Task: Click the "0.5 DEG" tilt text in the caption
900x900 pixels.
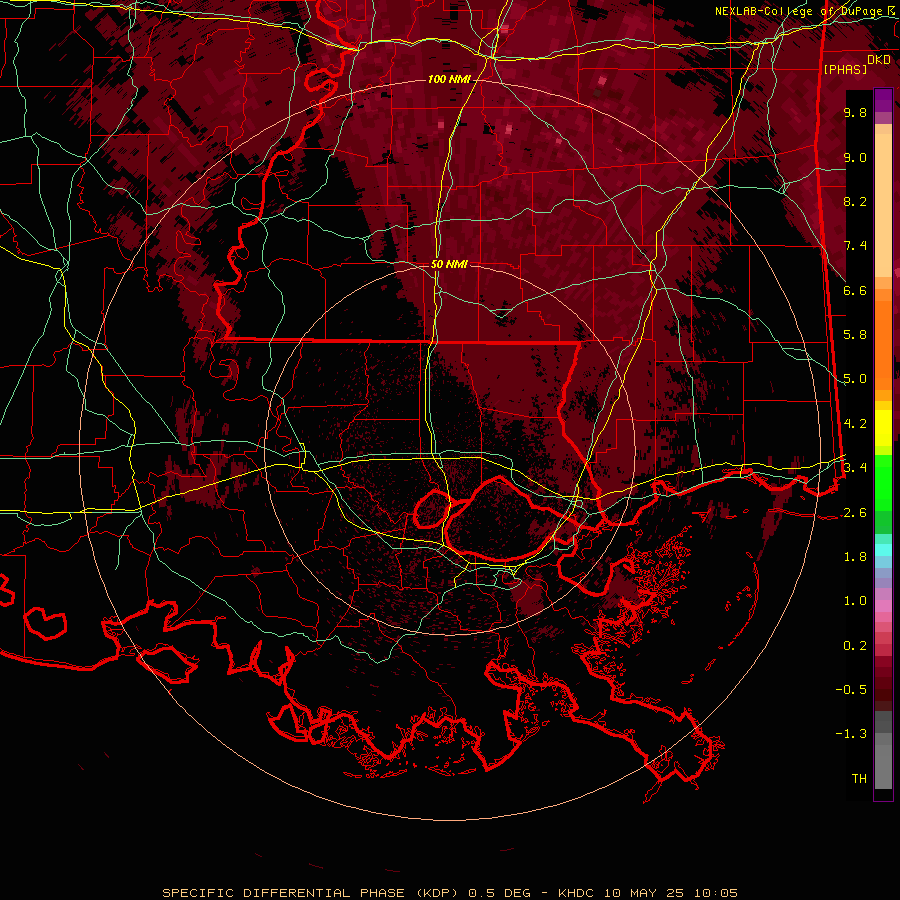Action: [498, 893]
